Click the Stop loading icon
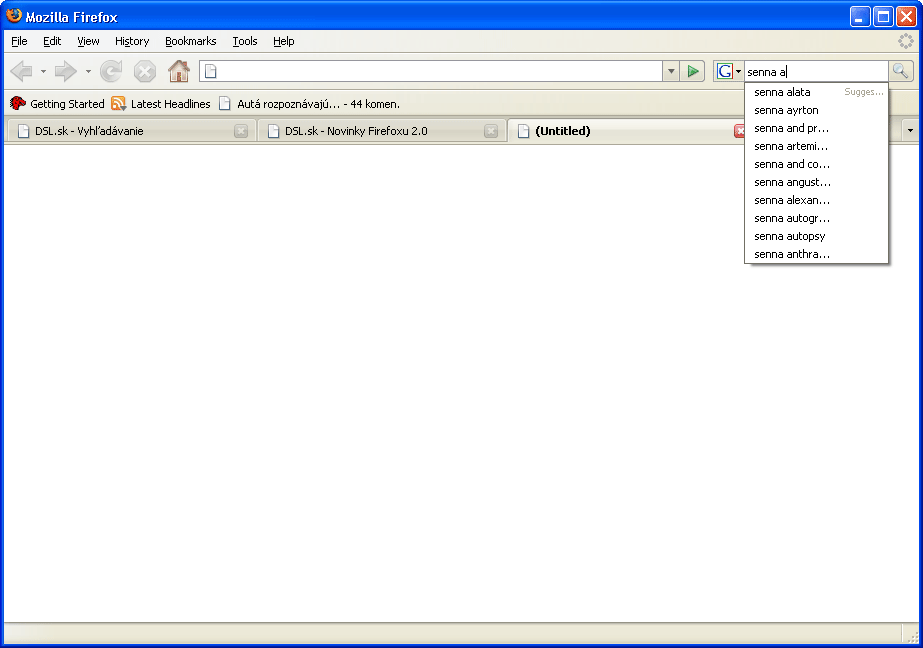The width and height of the screenshot is (923, 648). tap(144, 71)
